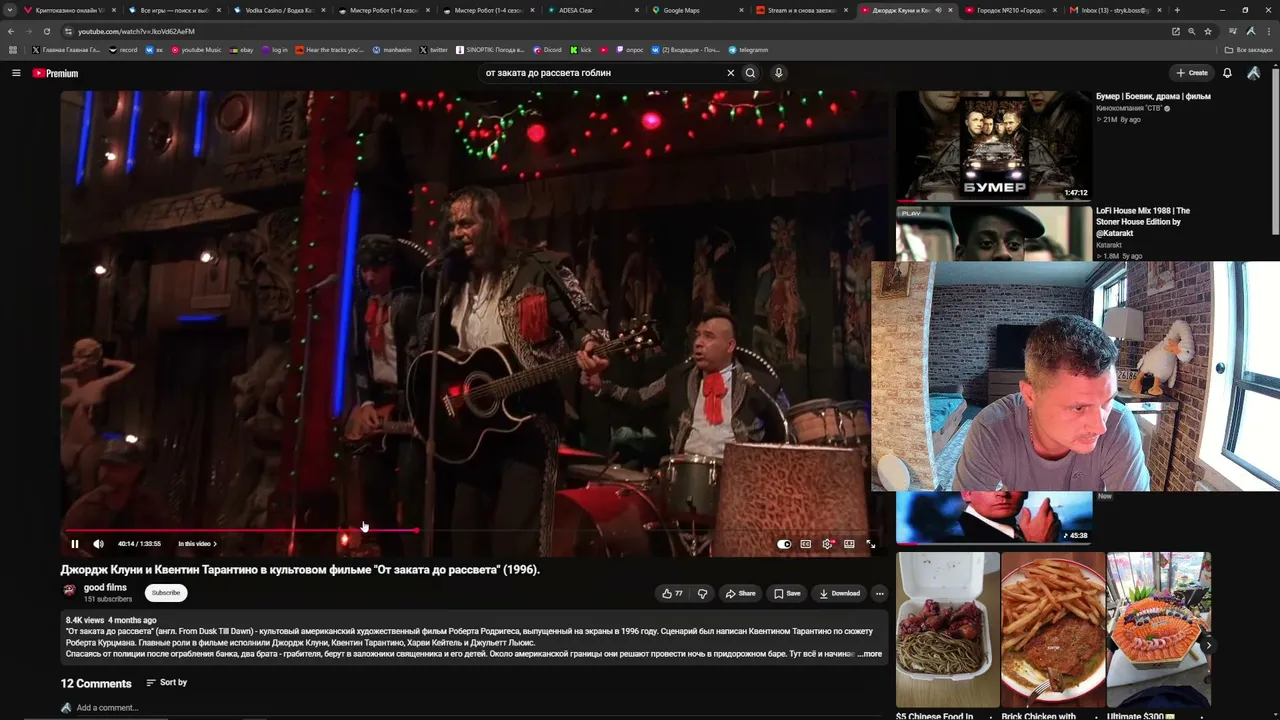The height and width of the screenshot is (720, 1280).
Task: Open the tab search dropdown arrow
Action: (x=11, y=10)
